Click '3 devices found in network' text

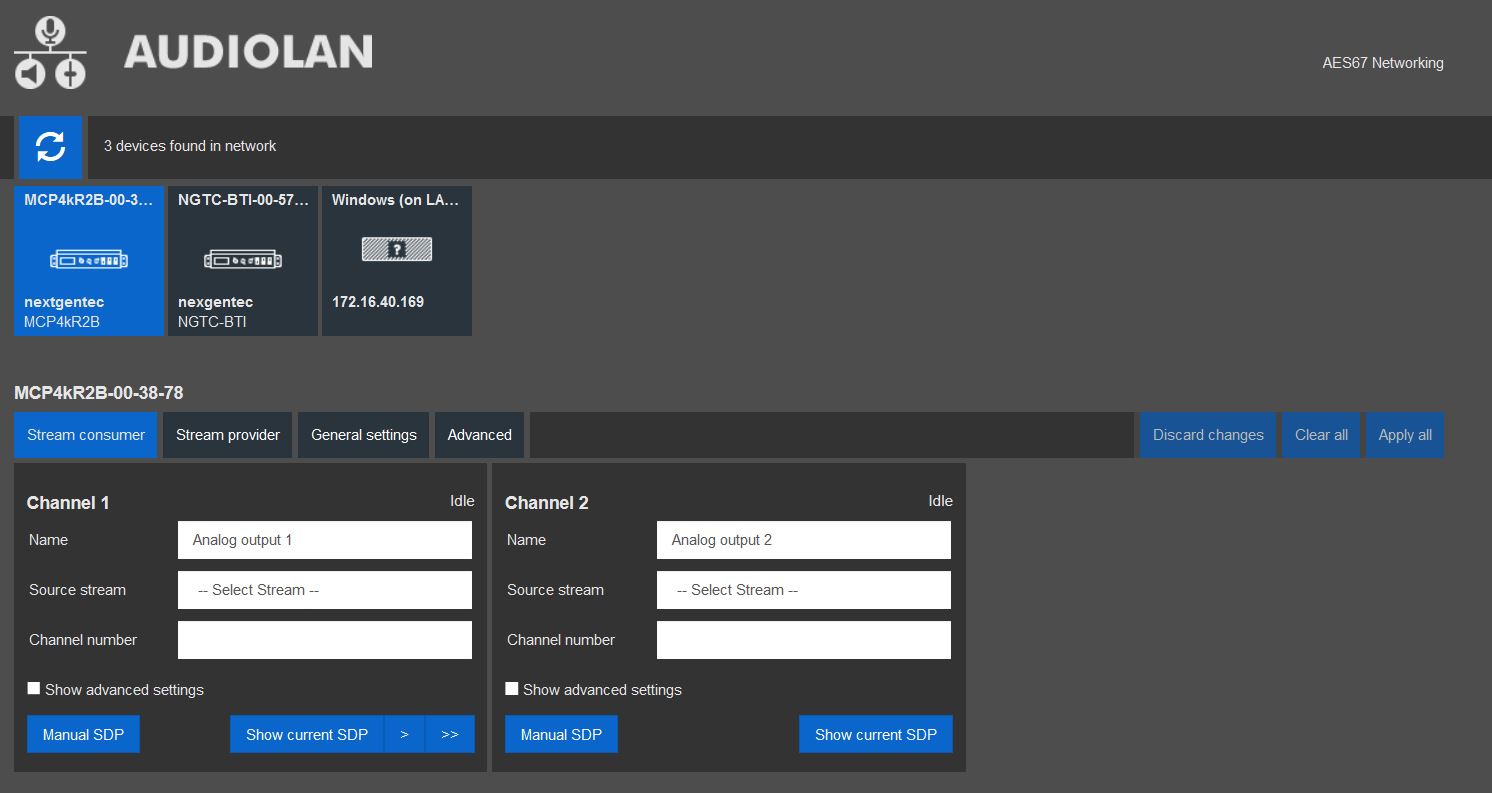(190, 146)
